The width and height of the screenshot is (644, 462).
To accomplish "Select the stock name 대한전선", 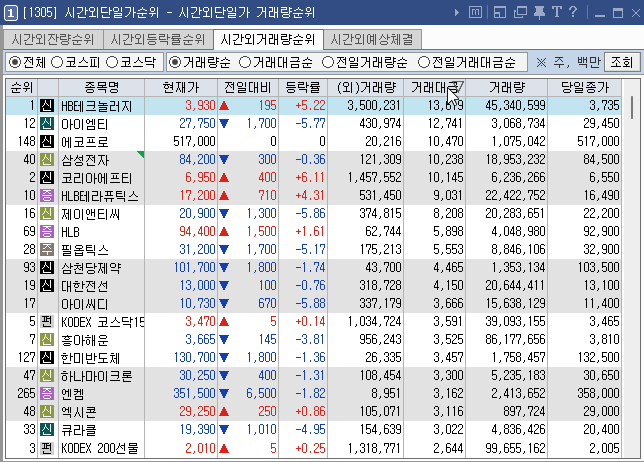I will (x=85, y=286).
